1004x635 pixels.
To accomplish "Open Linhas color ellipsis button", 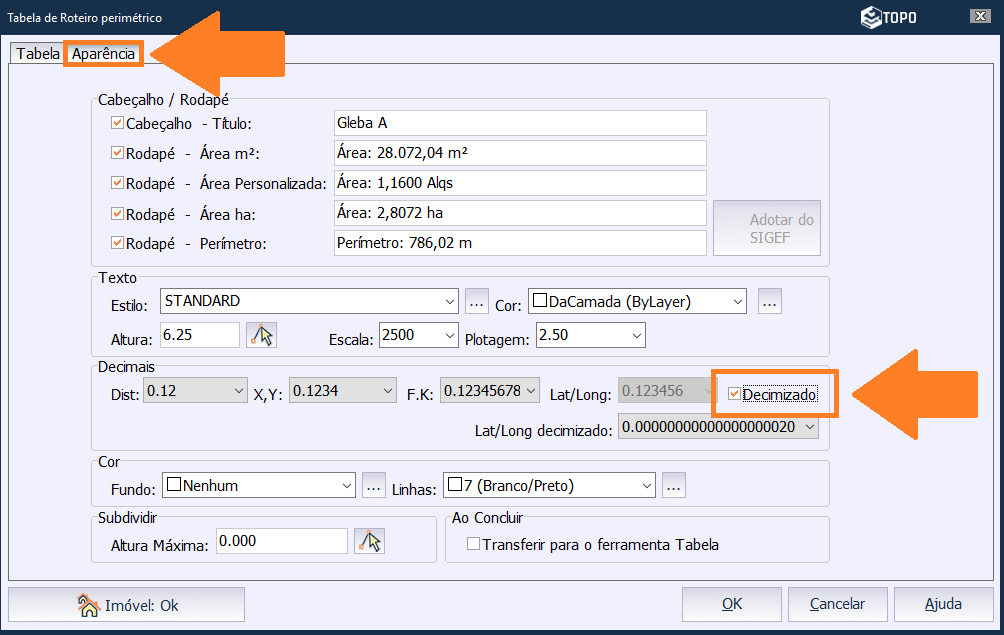I will tap(673, 486).
